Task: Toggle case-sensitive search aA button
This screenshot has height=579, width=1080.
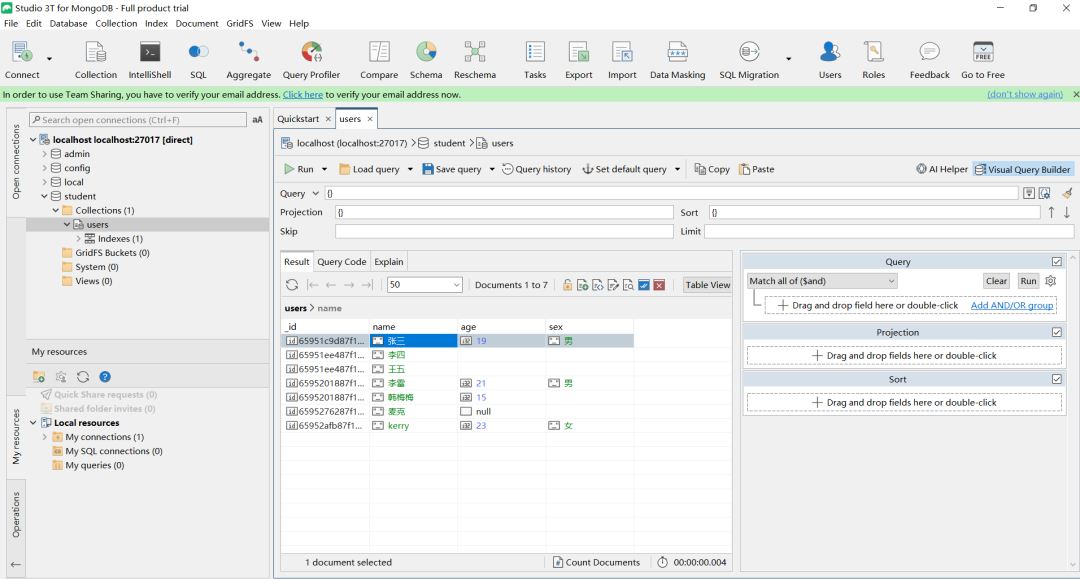Action: [257, 120]
